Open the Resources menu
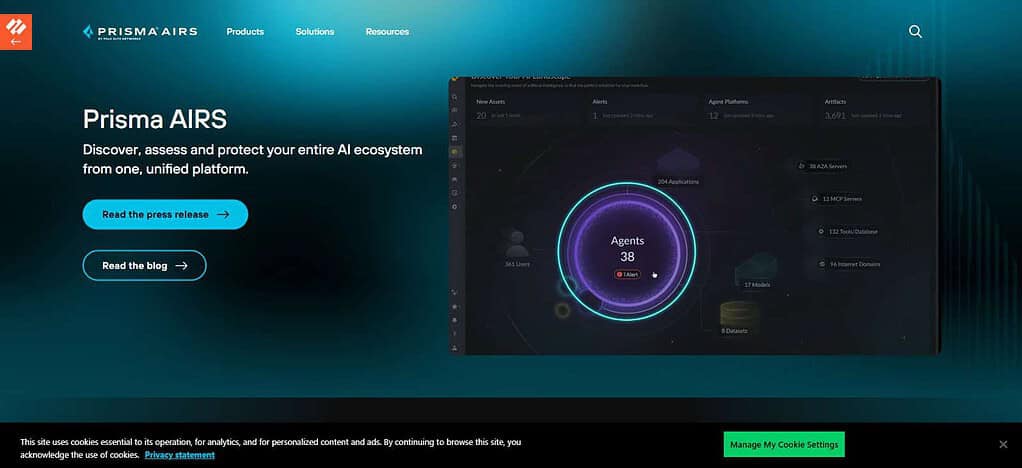 click(387, 31)
